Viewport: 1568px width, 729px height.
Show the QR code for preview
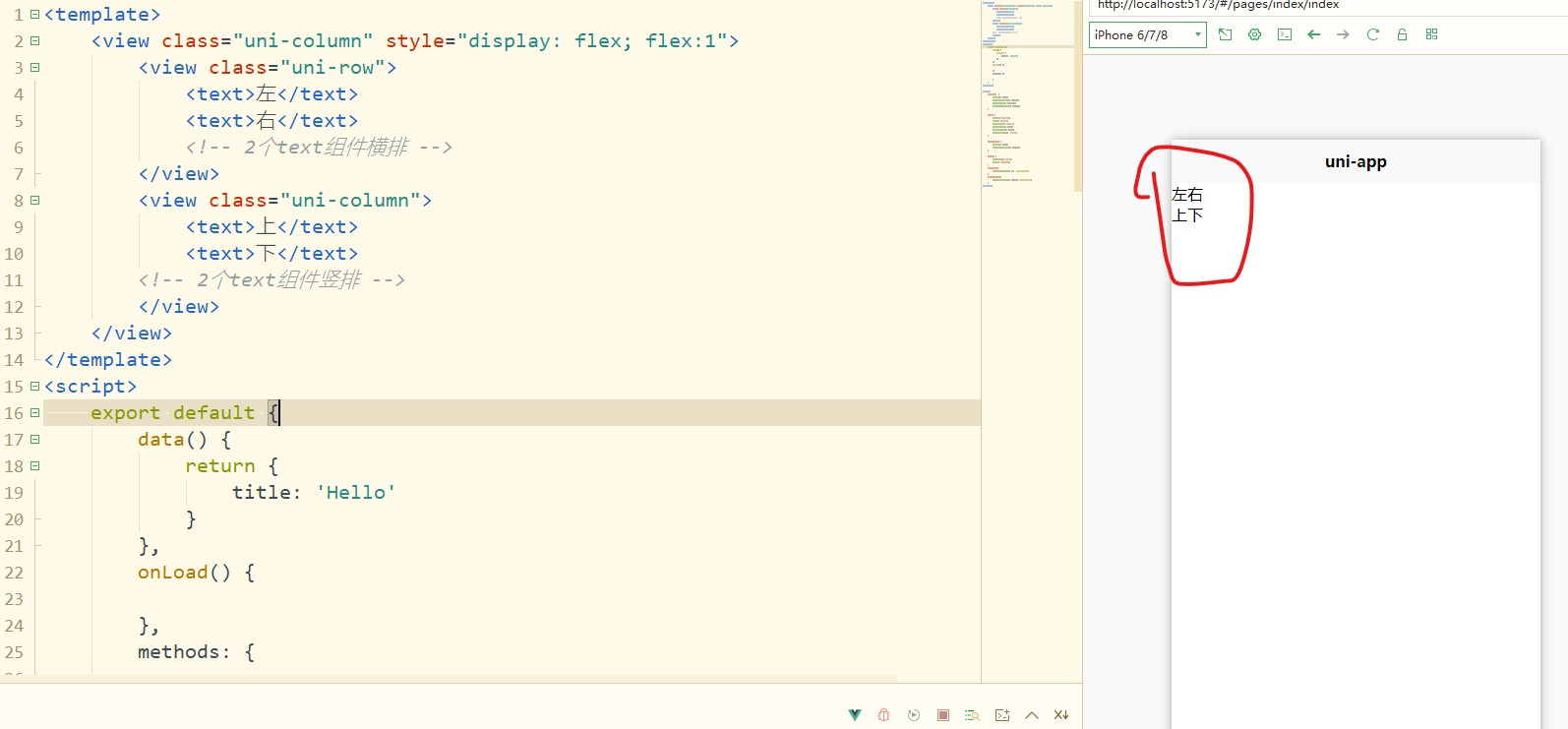[x=1431, y=34]
